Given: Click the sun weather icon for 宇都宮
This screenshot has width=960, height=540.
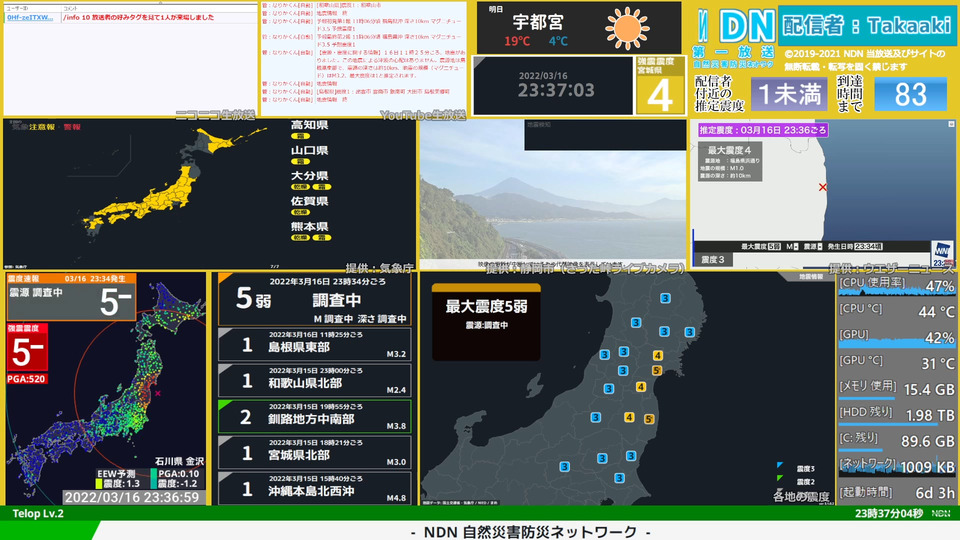Looking at the screenshot, I should point(627,28).
